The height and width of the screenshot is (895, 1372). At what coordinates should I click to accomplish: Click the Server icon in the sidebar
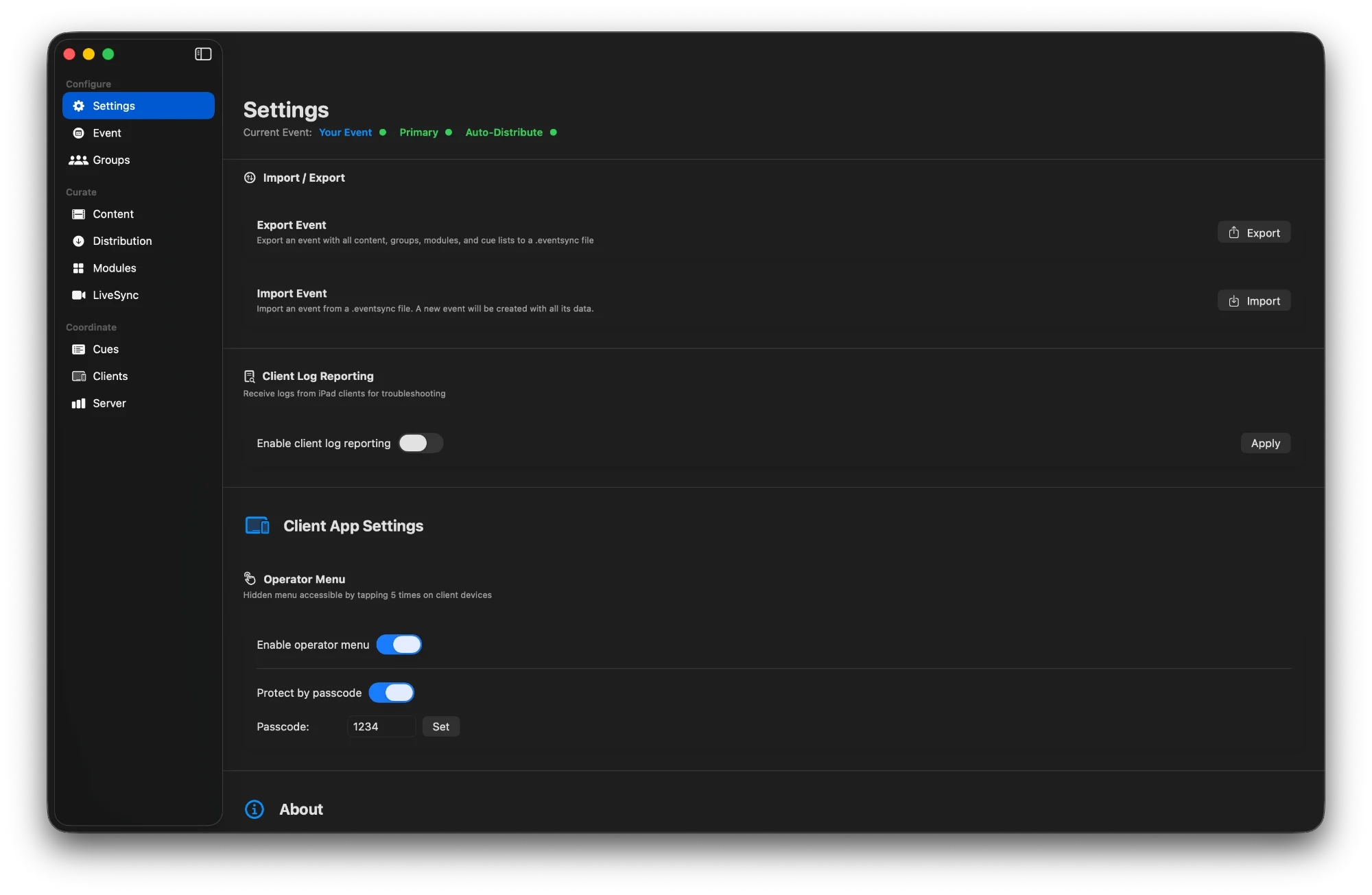[x=79, y=403]
